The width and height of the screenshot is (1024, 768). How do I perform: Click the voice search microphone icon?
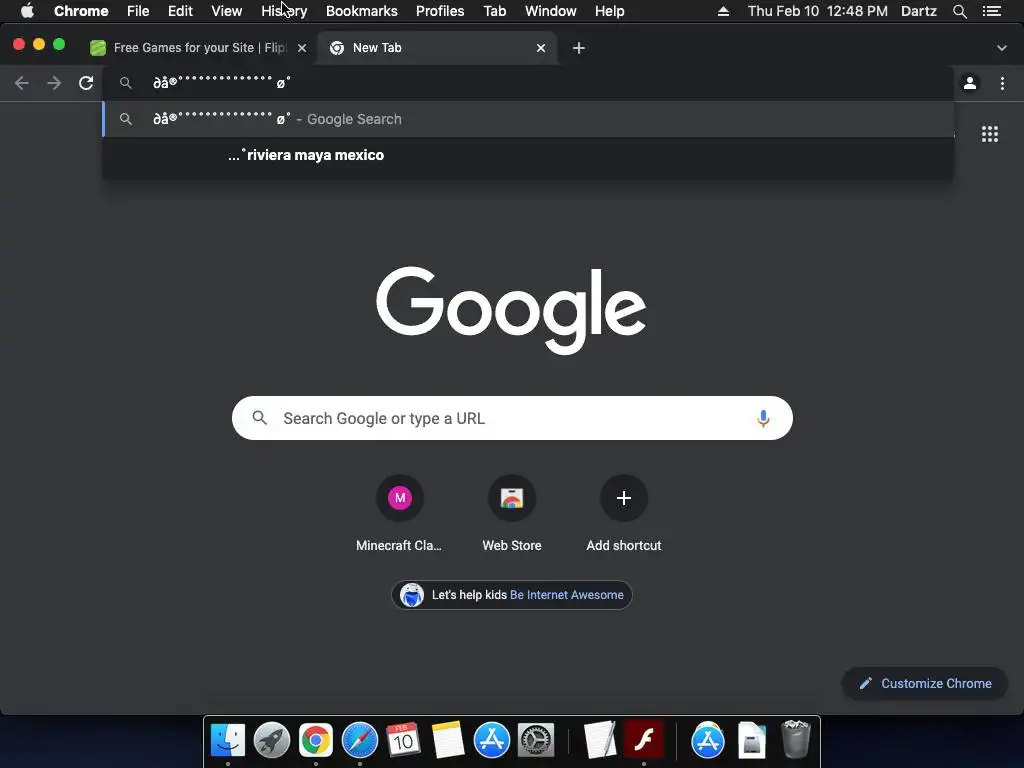point(763,418)
